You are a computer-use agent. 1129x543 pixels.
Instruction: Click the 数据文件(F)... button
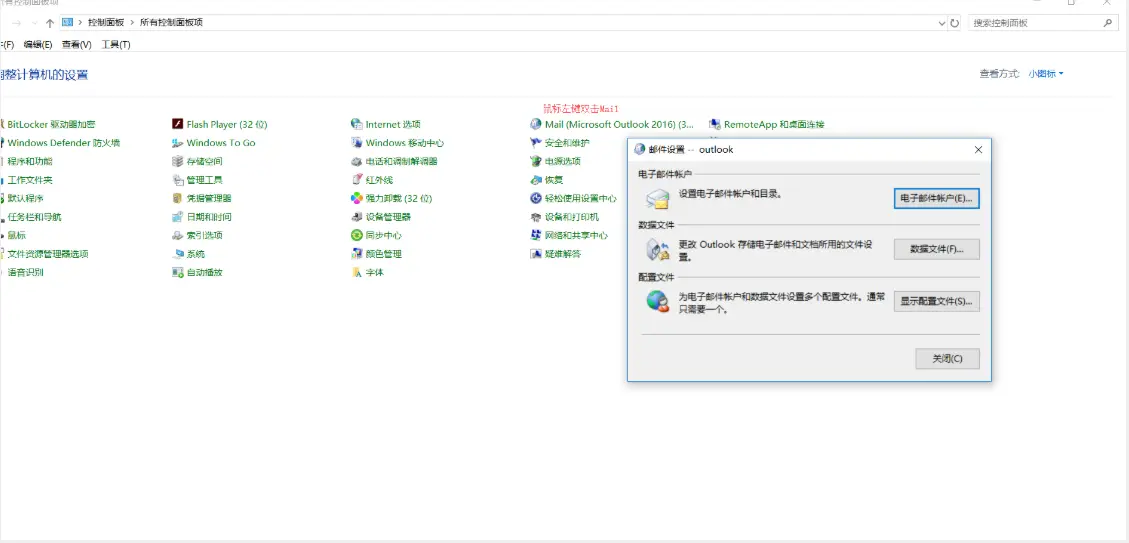point(937,249)
